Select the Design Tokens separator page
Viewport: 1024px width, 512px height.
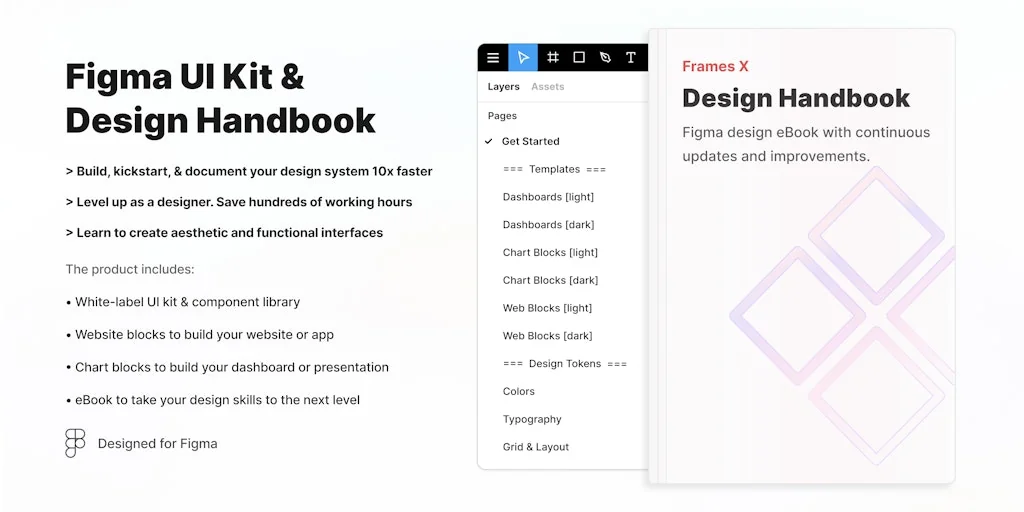tap(565, 364)
